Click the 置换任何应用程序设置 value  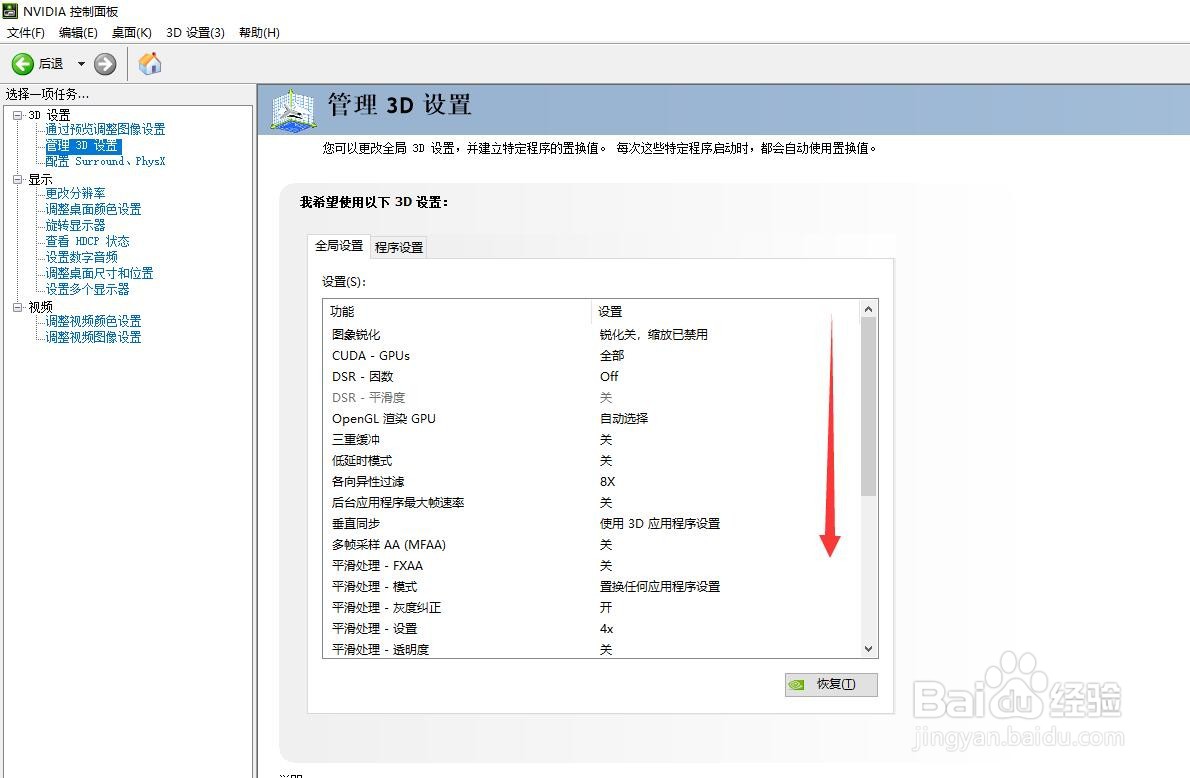660,587
